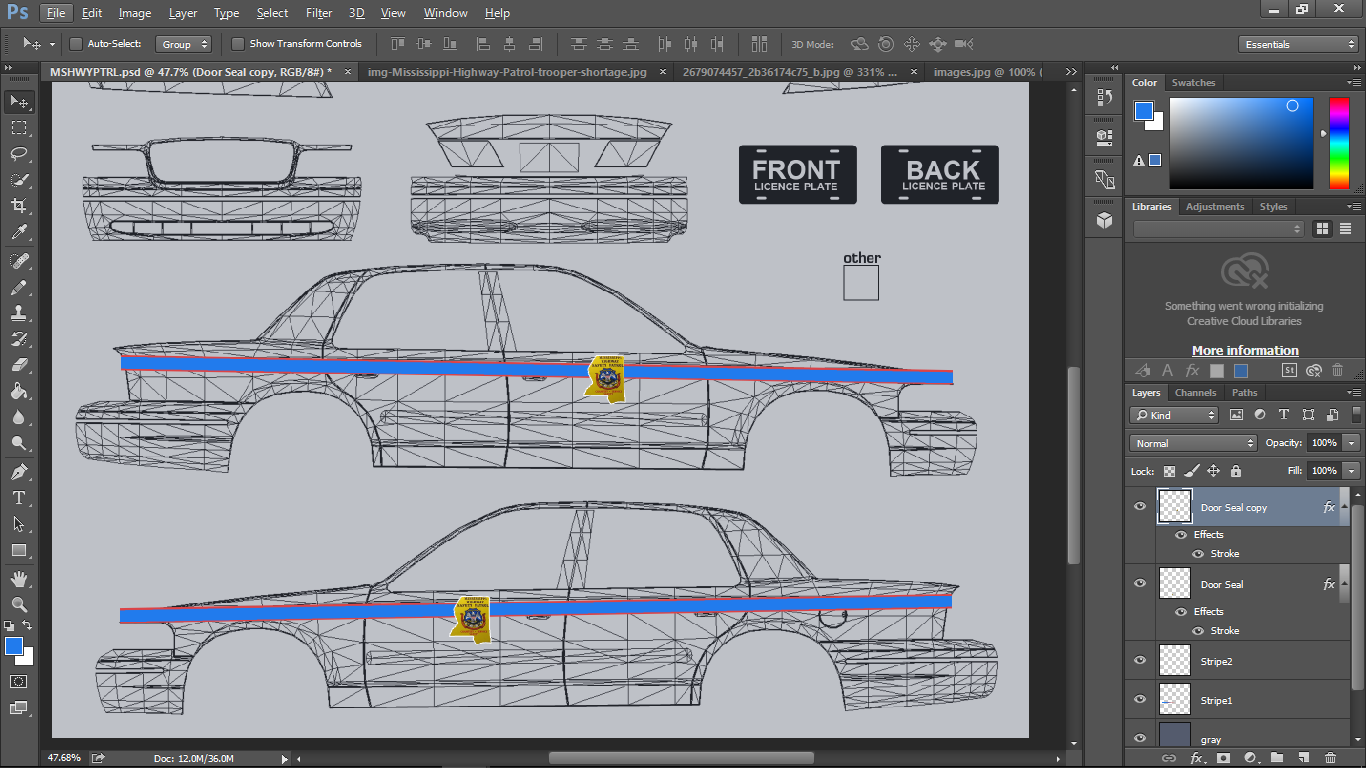Hide the Stripe2 layer
The image size is (1366, 768).
[1140, 660]
